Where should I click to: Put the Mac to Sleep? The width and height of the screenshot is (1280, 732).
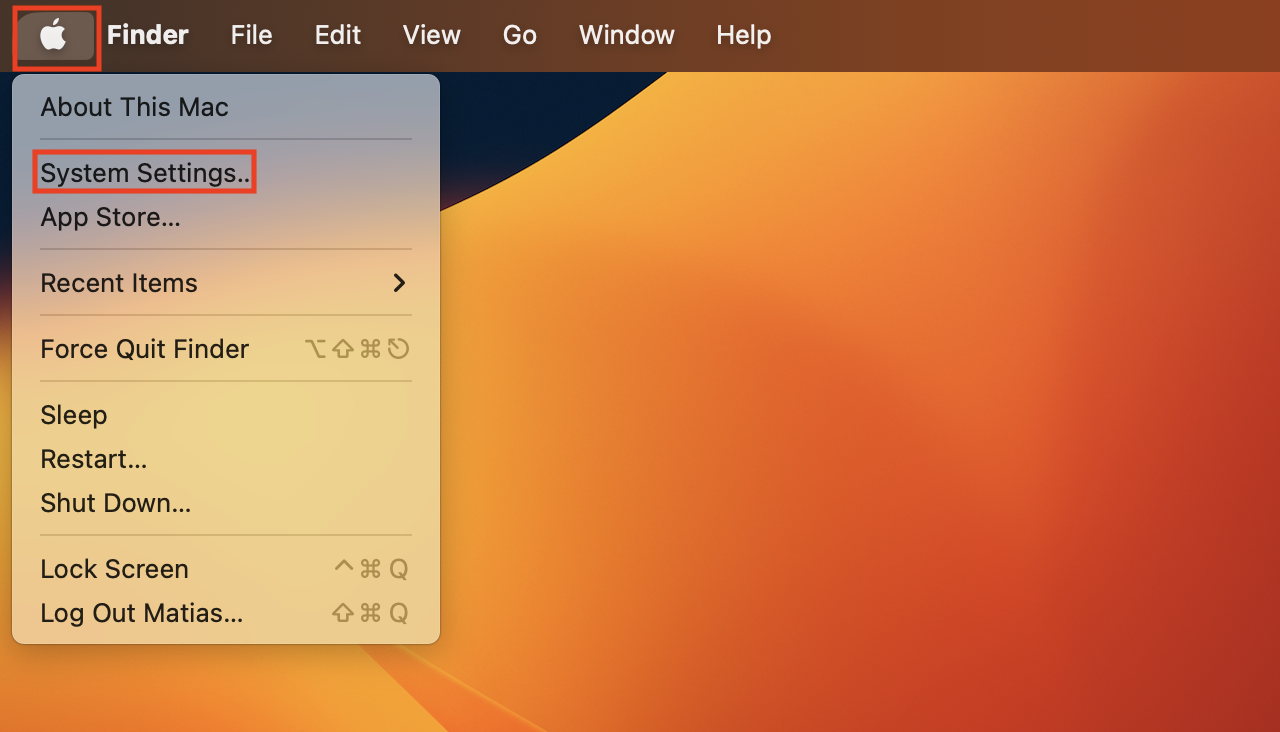(x=73, y=415)
